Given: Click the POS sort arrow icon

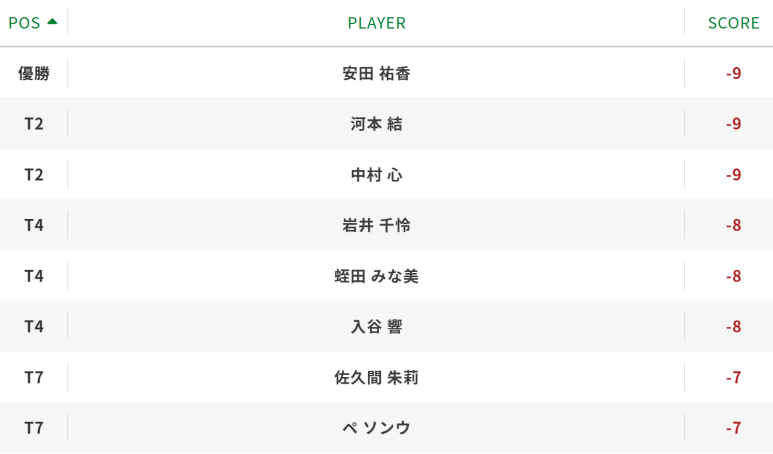Looking at the screenshot, I should (52, 22).
